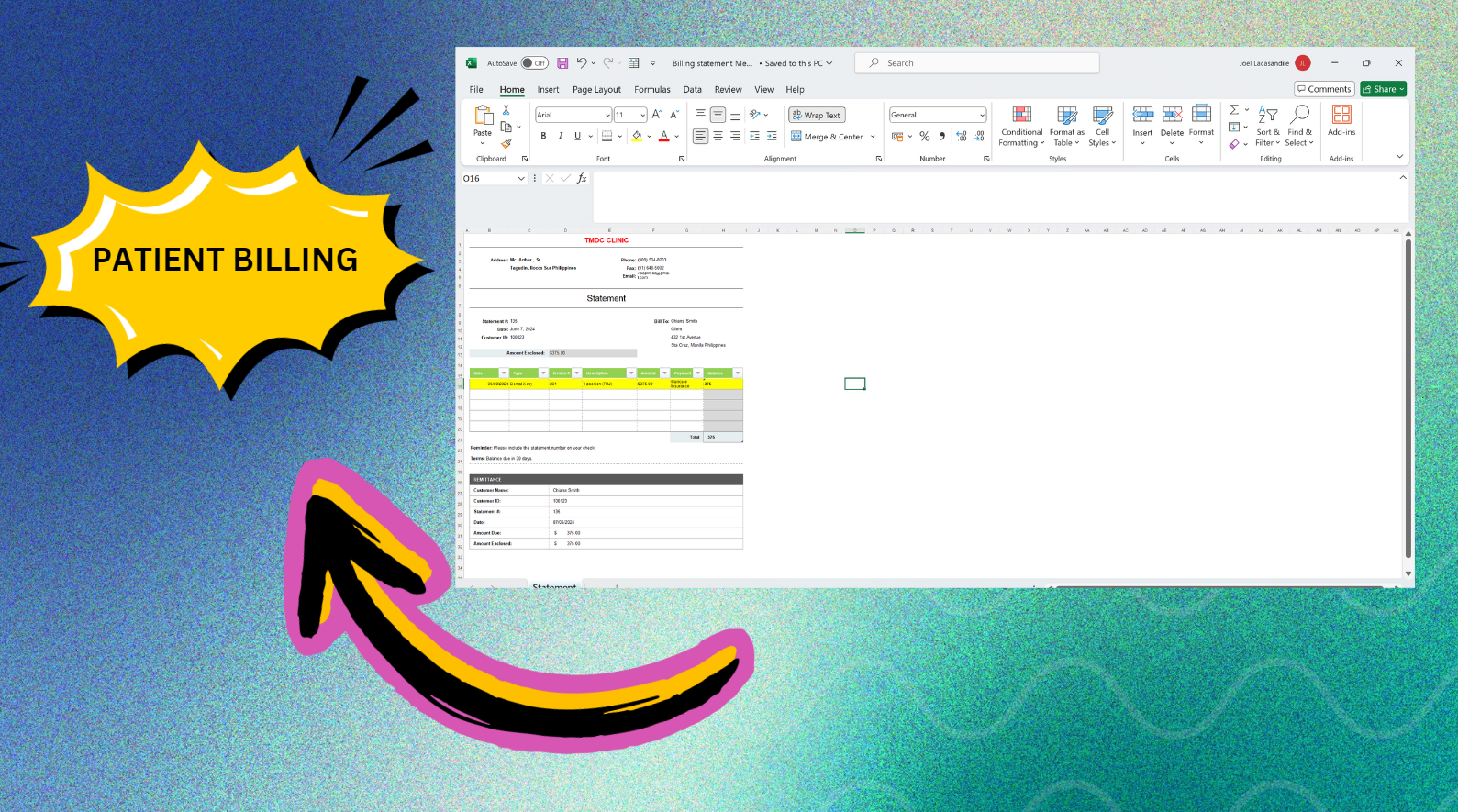1458x812 pixels.
Task: Click the Format cells button
Action: point(1201,126)
